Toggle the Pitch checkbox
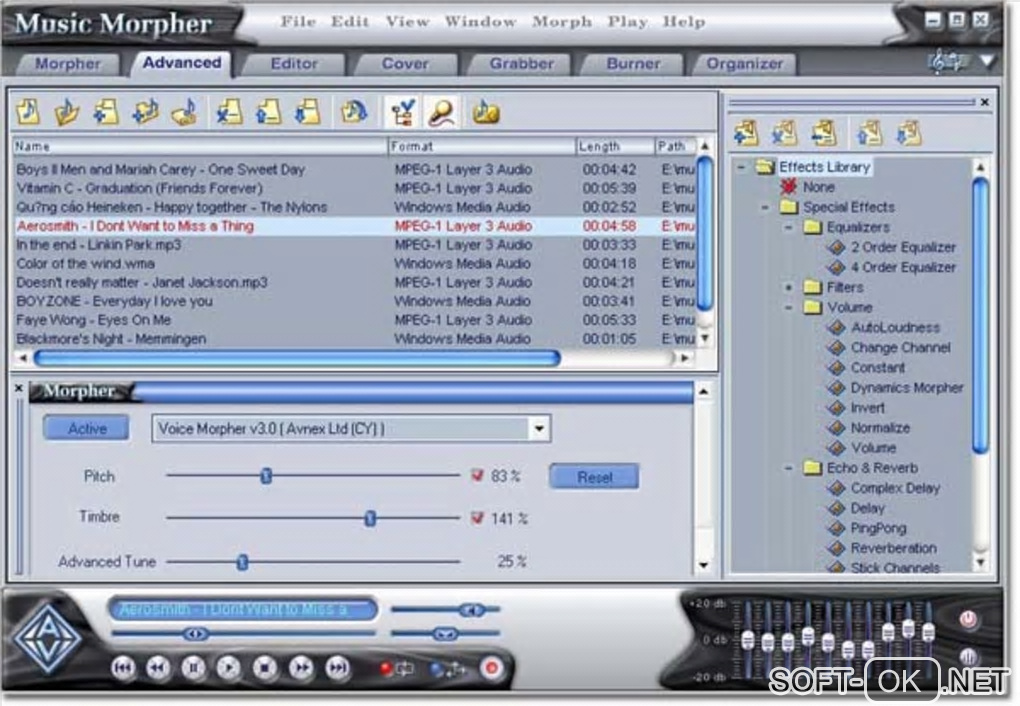The height and width of the screenshot is (706, 1020). tap(477, 476)
